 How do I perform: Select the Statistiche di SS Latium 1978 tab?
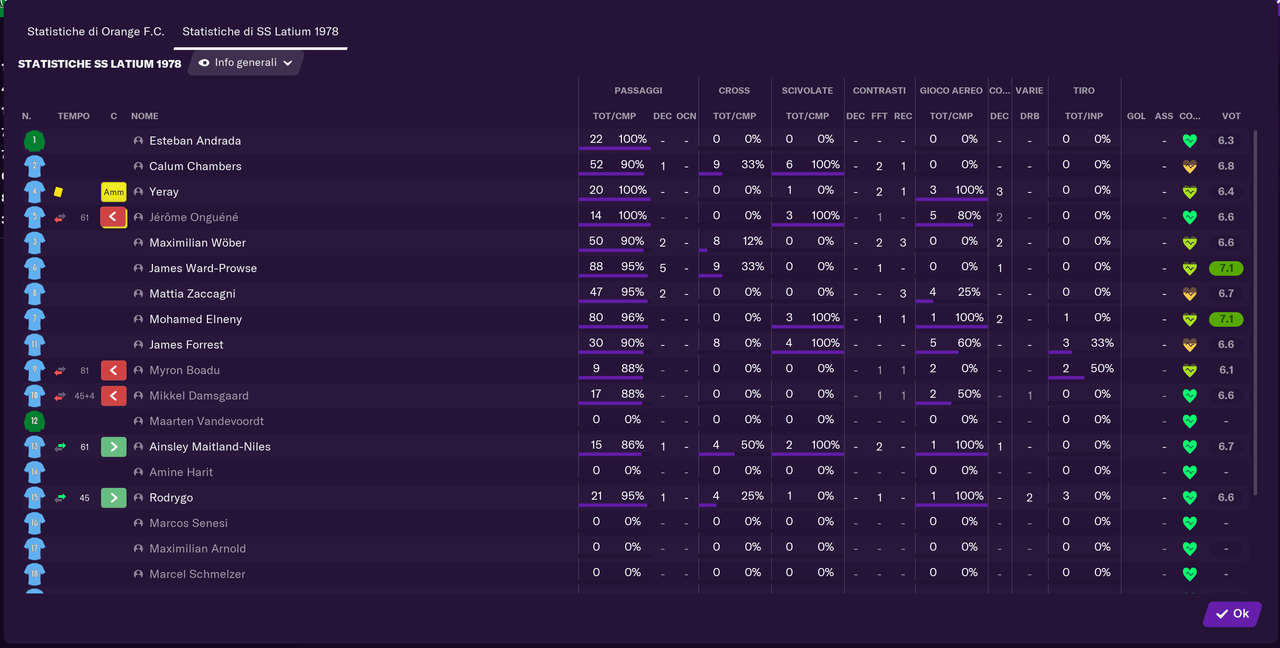click(x=260, y=32)
